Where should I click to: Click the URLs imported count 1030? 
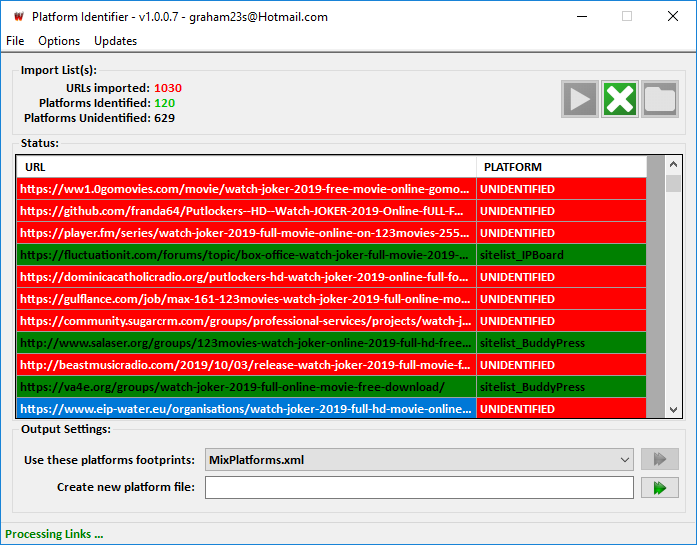tap(168, 88)
